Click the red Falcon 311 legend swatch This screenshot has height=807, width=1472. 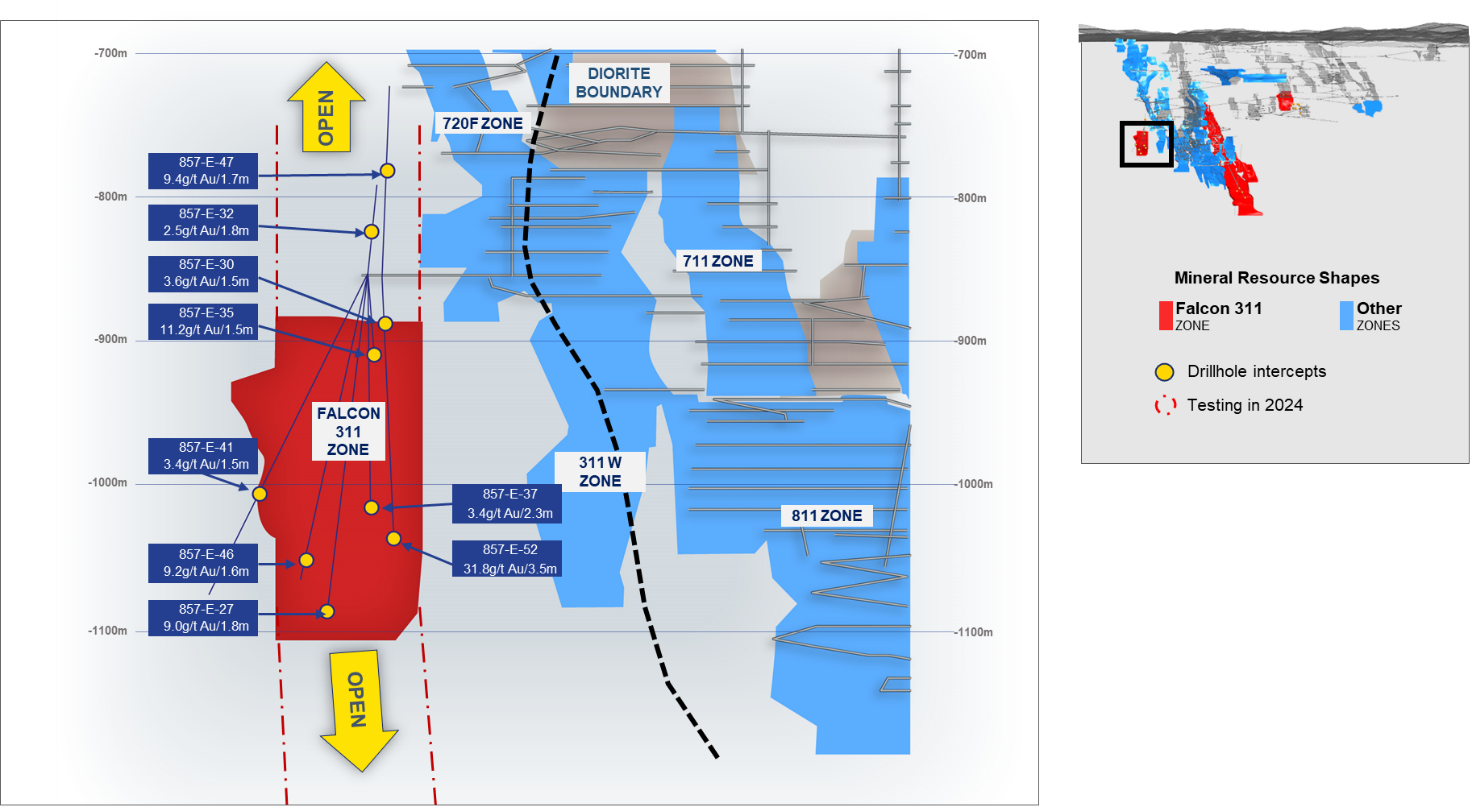tap(1165, 315)
